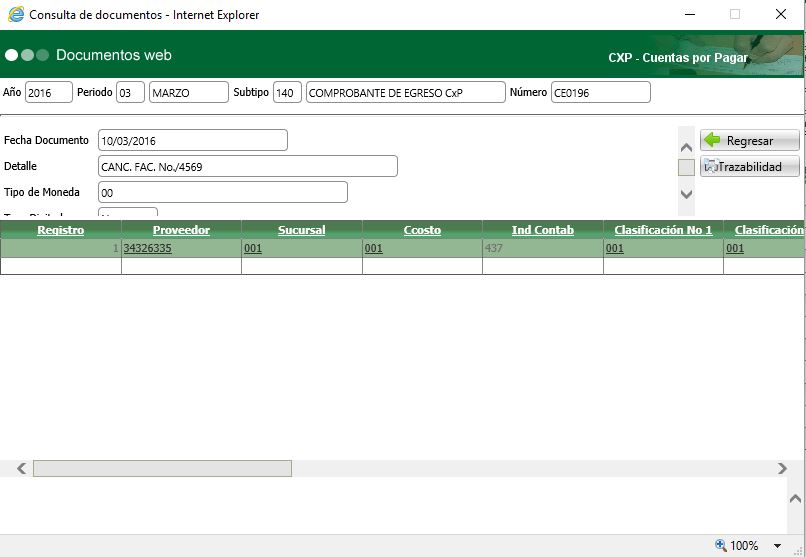806x557 pixels.
Task: Click the Año field showing 2016
Action: pyautogui.click(x=49, y=92)
